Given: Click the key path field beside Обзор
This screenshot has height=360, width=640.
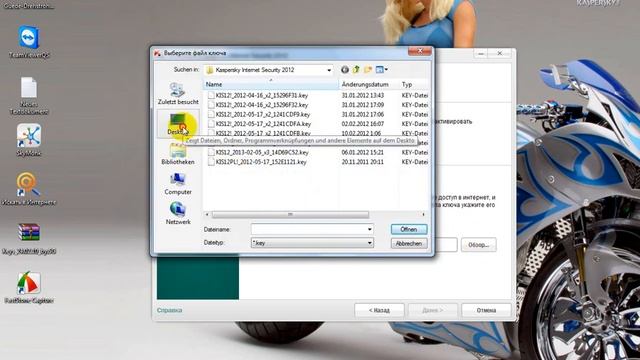Looking at the screenshot, I should click(446, 245).
